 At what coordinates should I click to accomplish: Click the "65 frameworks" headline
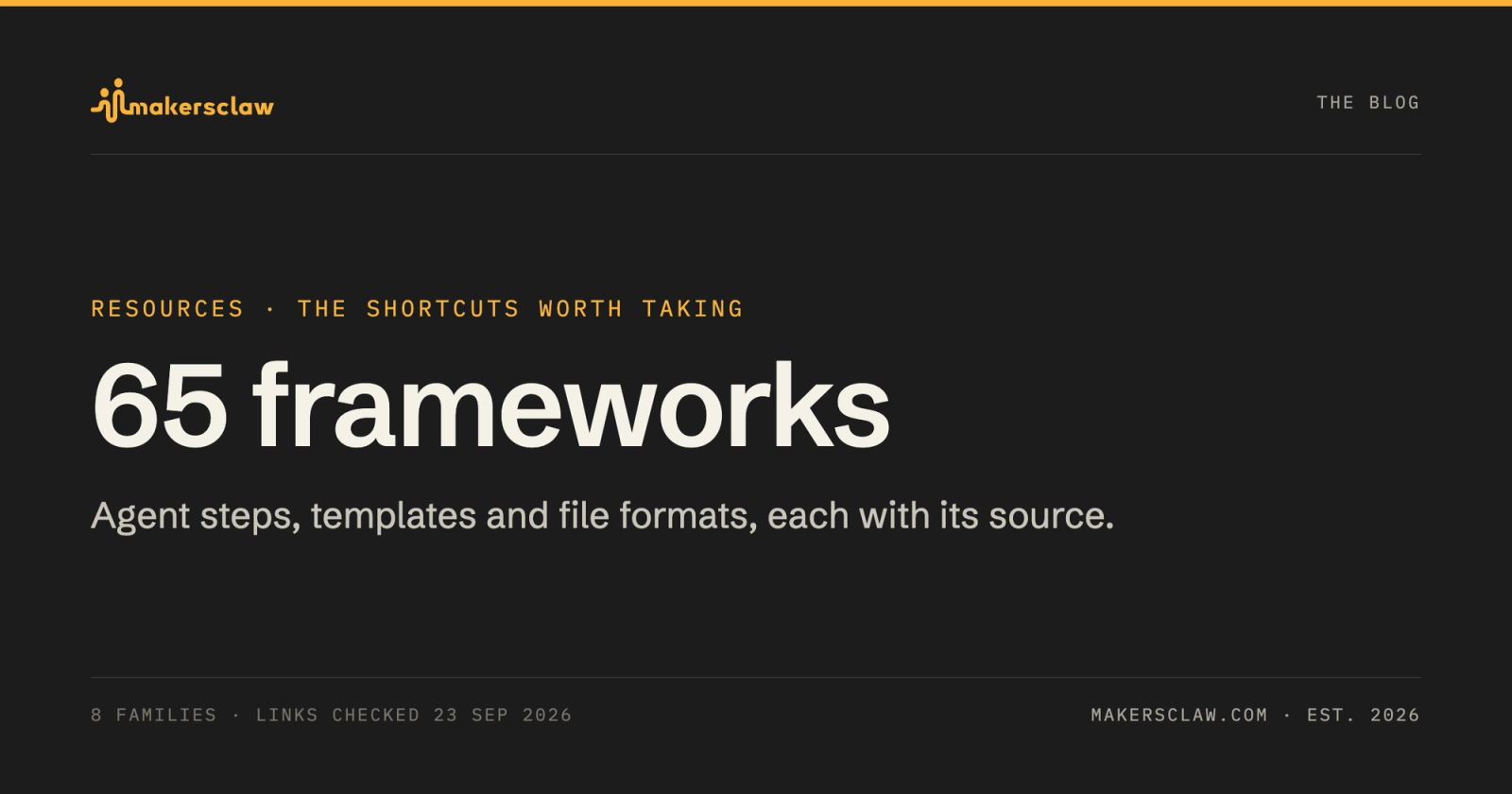(490, 406)
